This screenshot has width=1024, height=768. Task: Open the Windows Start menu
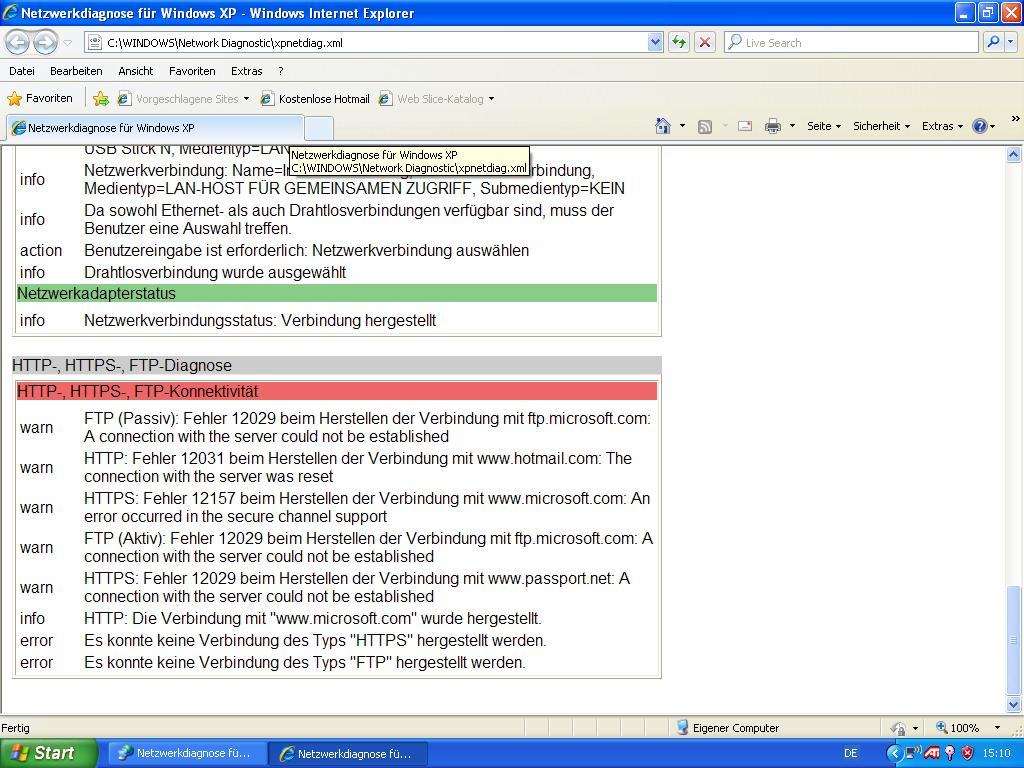[48, 753]
